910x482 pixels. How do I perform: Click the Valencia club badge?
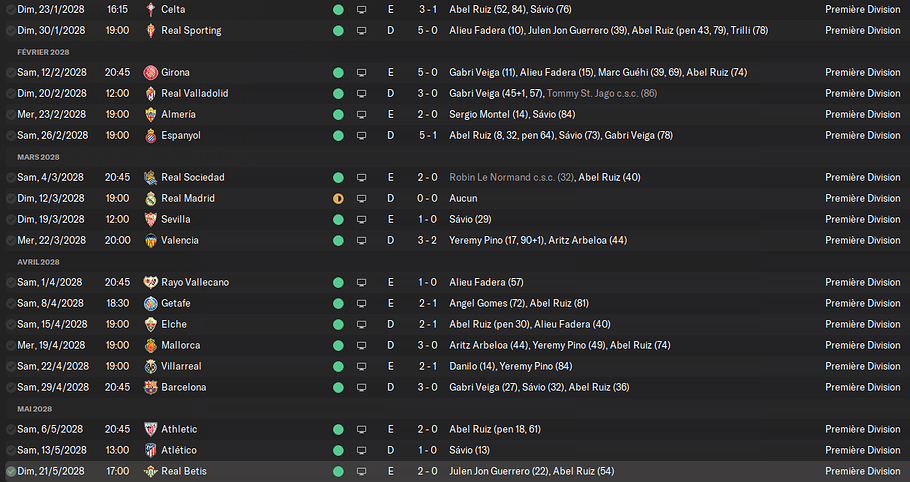tap(150, 240)
